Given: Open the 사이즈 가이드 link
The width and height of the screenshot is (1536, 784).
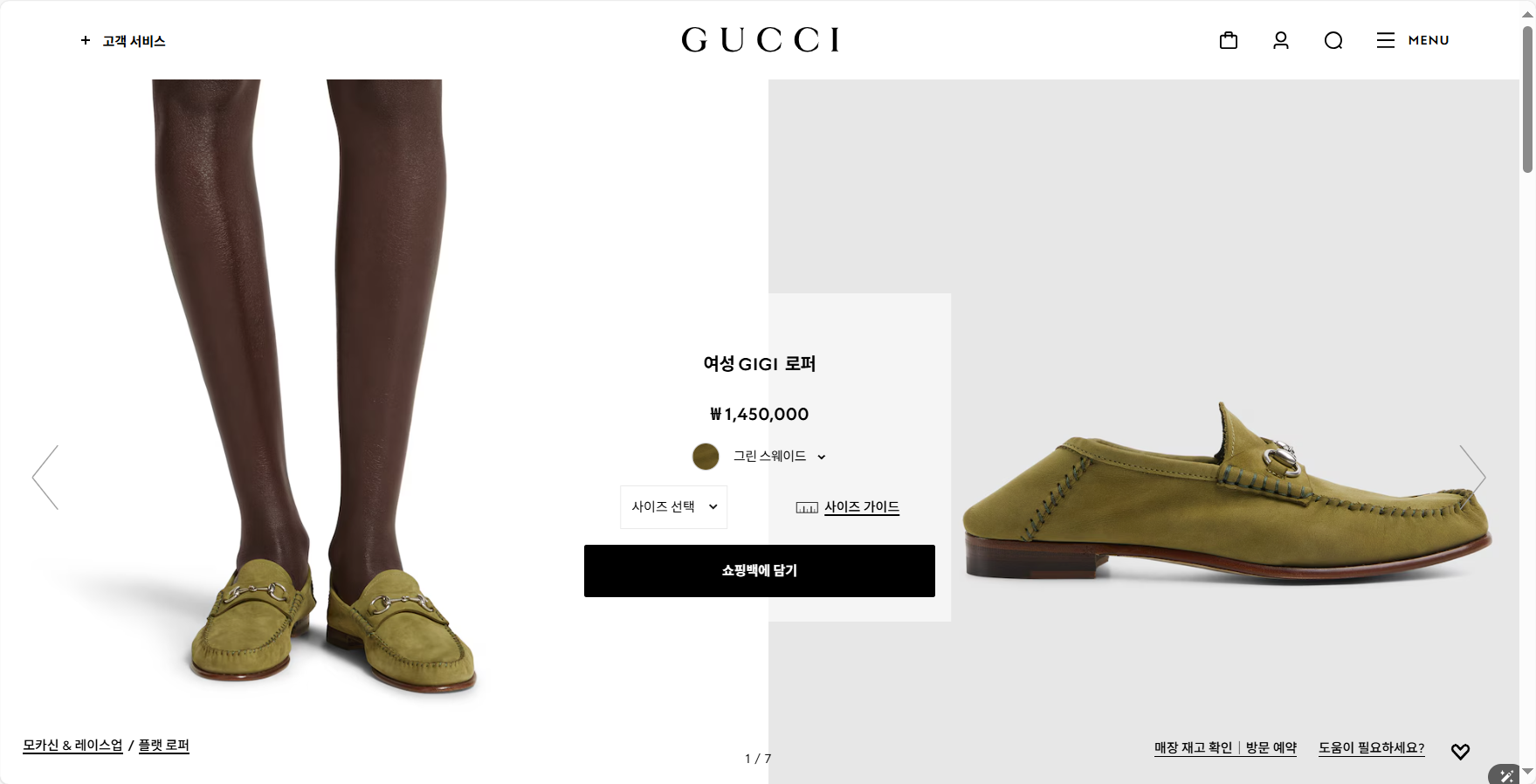Looking at the screenshot, I should coord(861,507).
